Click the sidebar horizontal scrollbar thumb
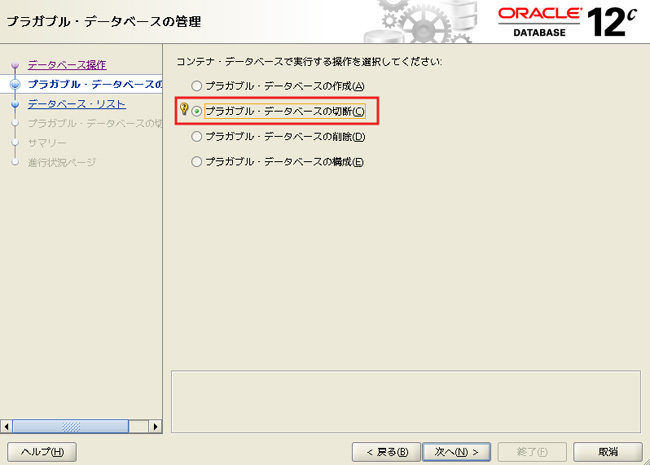Viewport: 650px width, 465px height. point(70,426)
